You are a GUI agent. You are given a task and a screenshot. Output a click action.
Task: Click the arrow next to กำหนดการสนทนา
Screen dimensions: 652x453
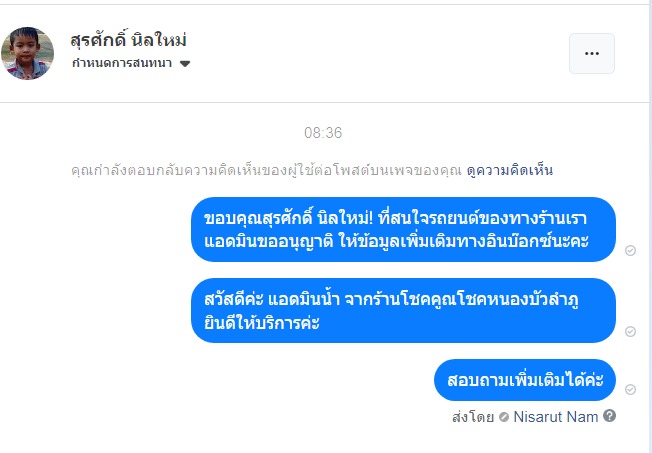coord(185,63)
